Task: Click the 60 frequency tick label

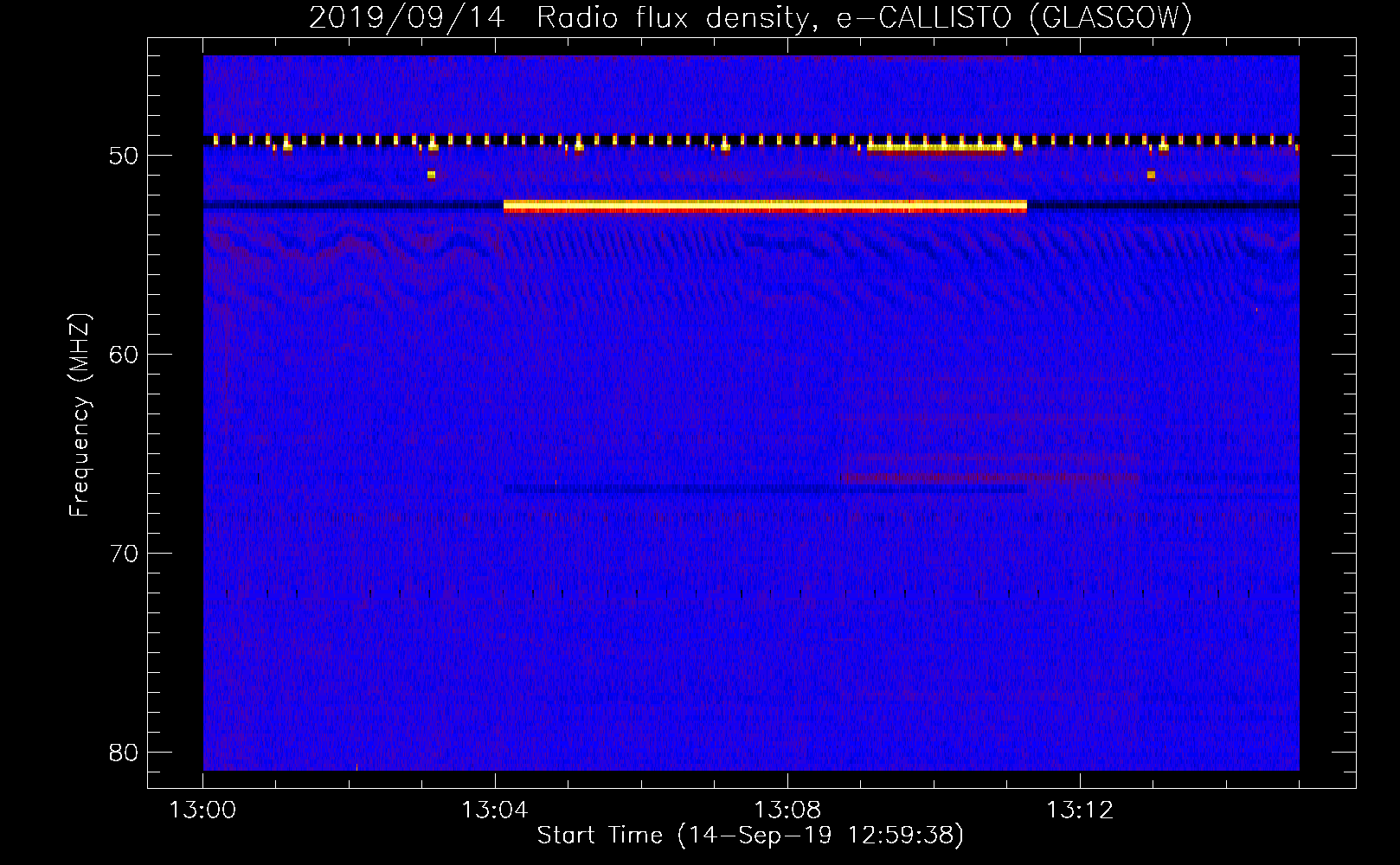Action: pyautogui.click(x=124, y=355)
